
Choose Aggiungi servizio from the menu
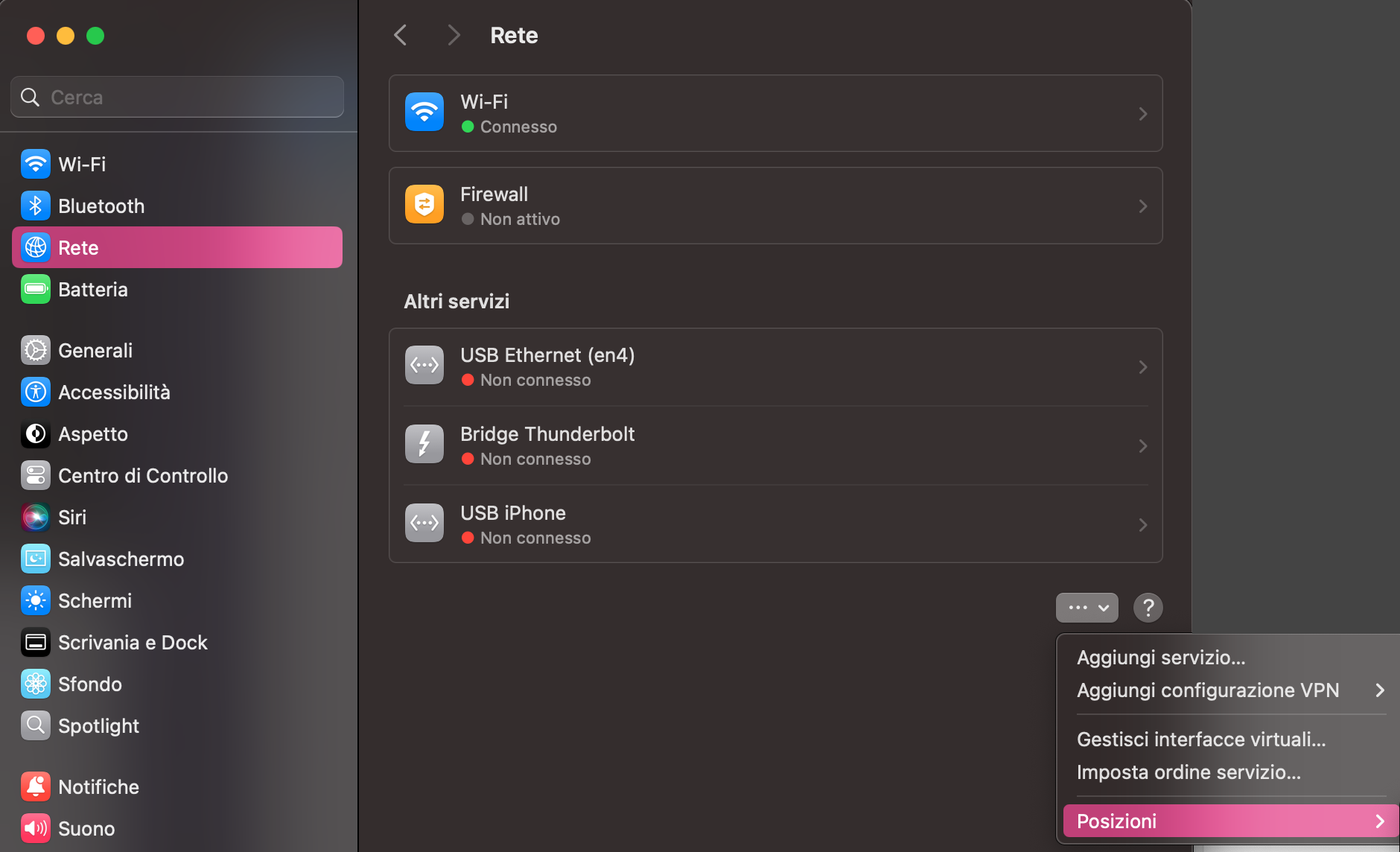tap(1162, 657)
